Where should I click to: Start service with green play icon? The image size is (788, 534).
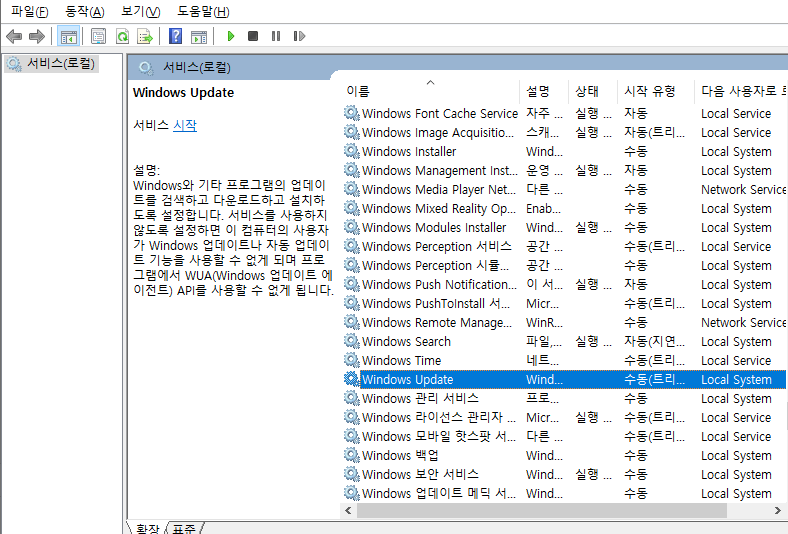pyautogui.click(x=231, y=36)
